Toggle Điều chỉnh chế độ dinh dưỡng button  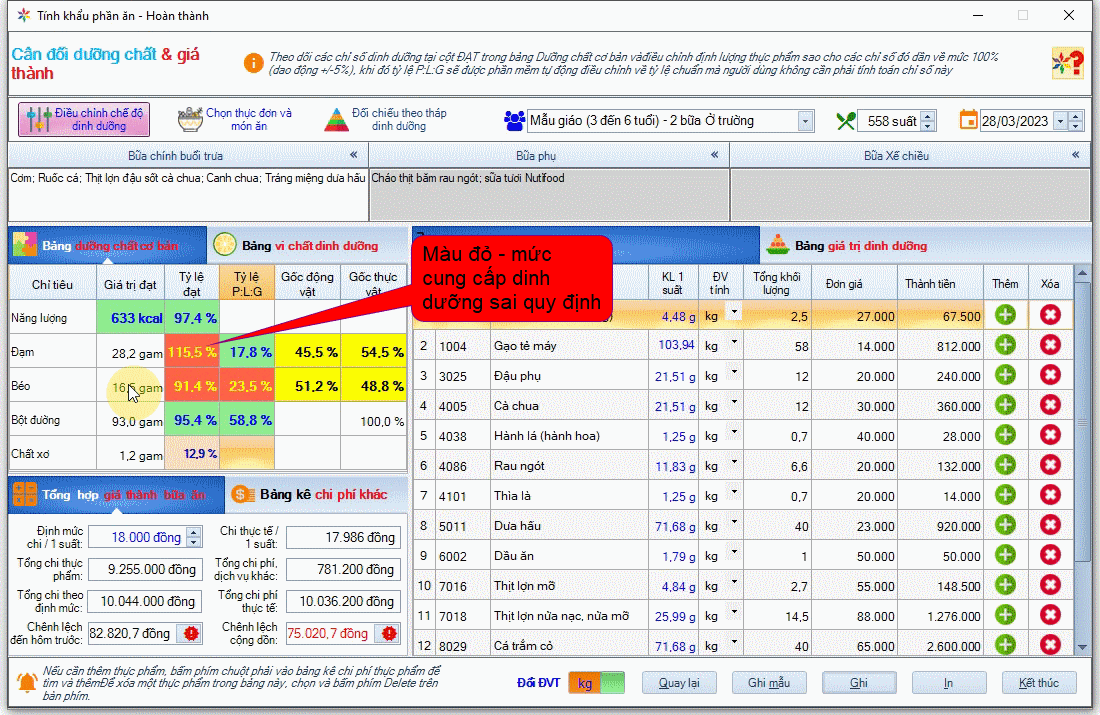pyautogui.click(x=84, y=120)
